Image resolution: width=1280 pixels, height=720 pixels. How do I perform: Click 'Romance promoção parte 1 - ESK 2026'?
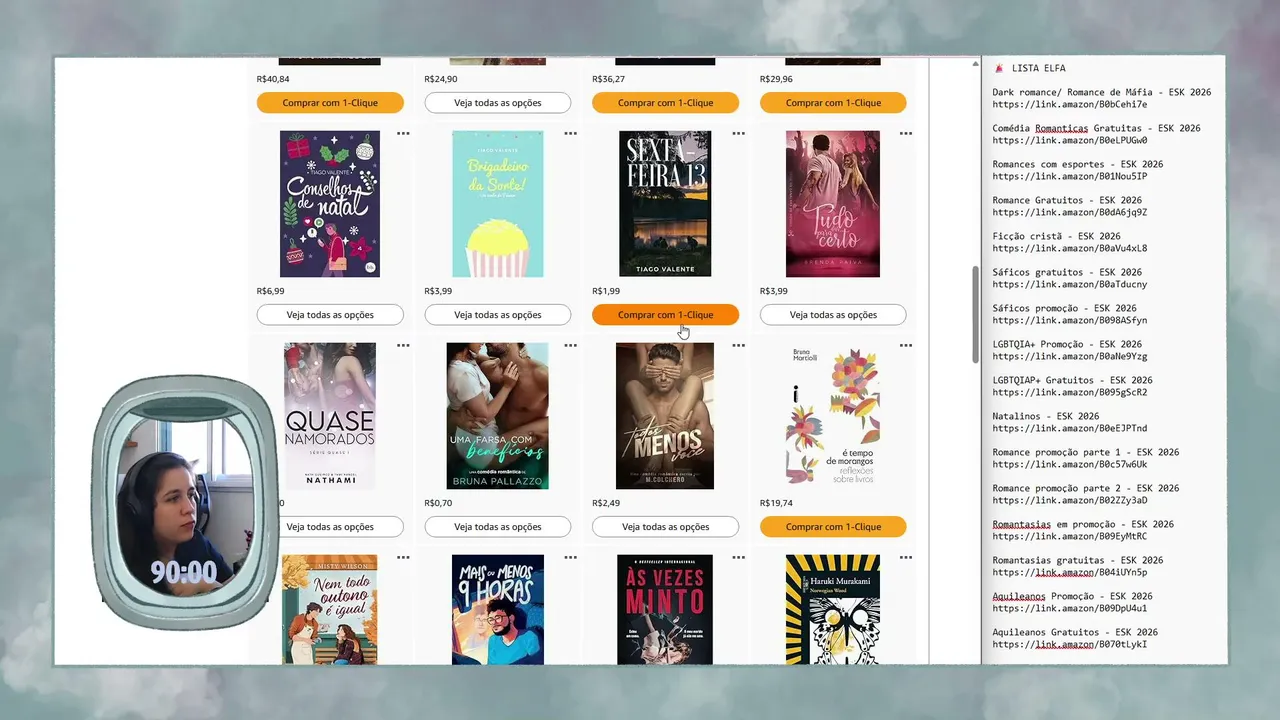(1086, 452)
